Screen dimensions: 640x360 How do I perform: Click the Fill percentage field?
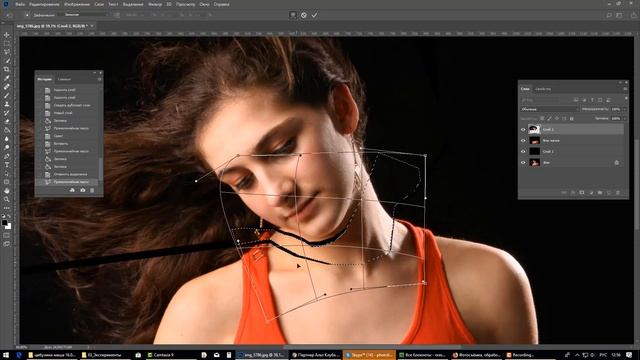tap(616, 118)
